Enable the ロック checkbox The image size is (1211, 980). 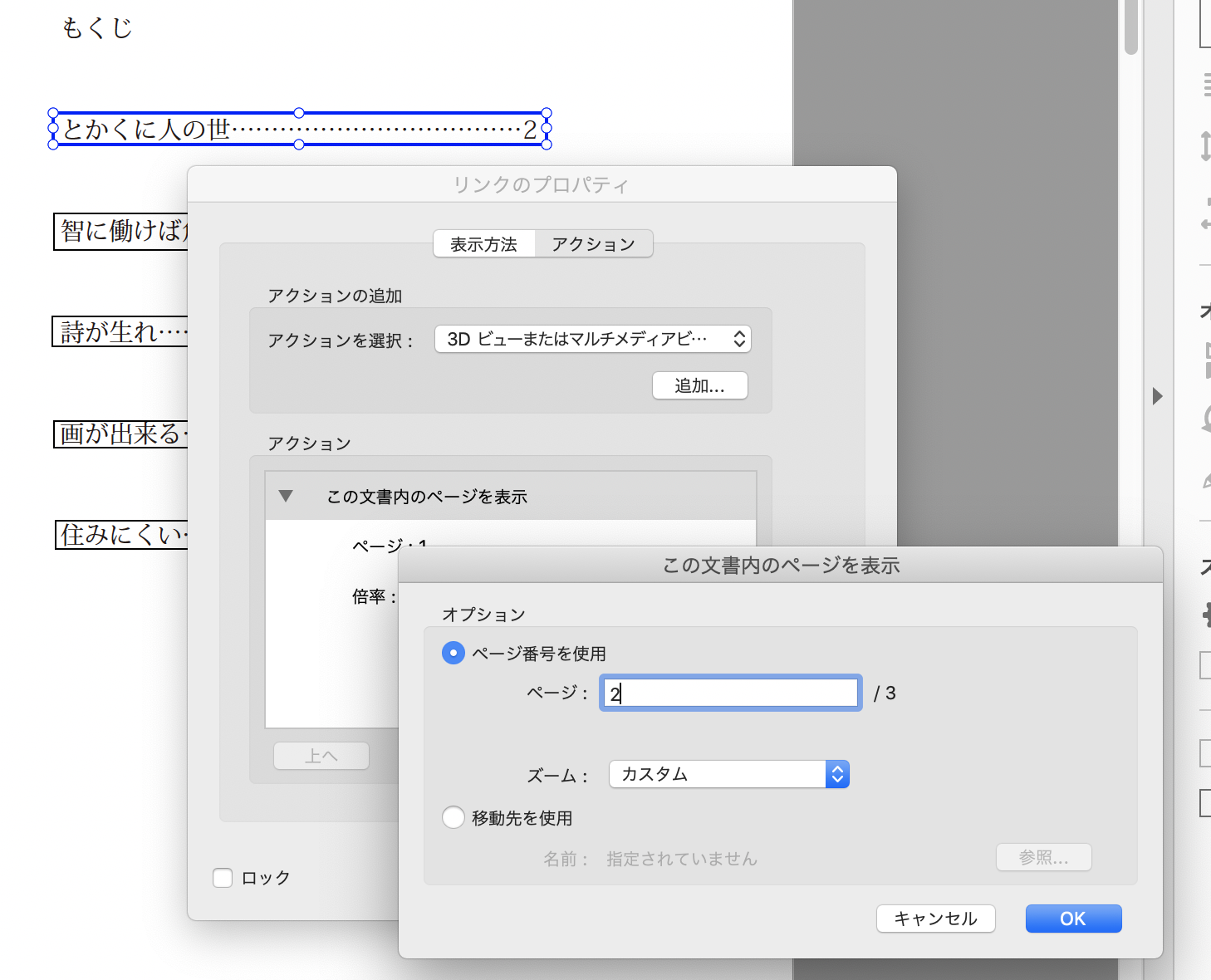[222, 878]
